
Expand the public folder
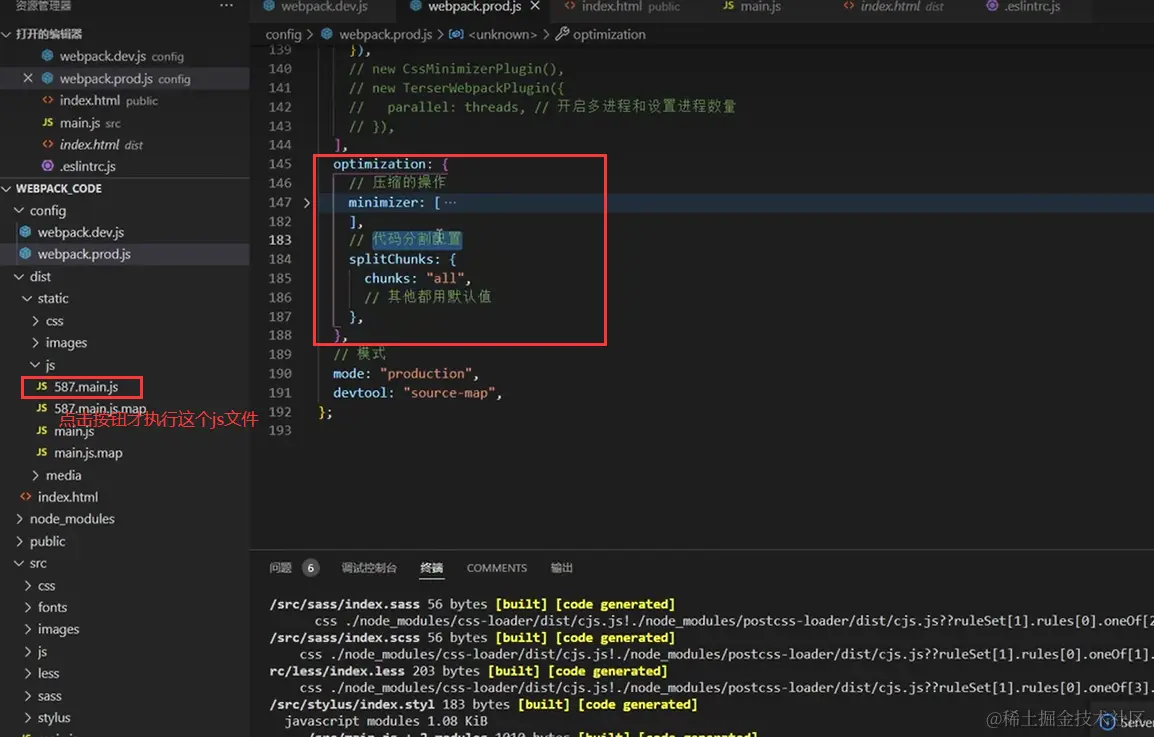(x=19, y=541)
